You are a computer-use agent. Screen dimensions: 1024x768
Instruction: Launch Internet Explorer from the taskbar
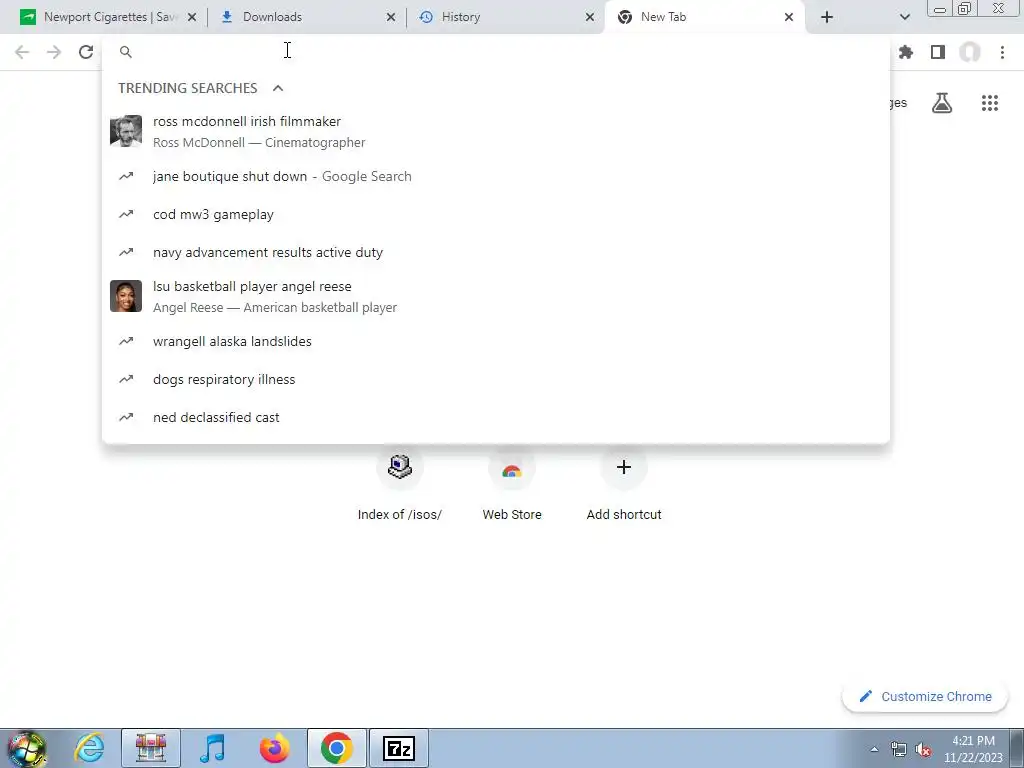(89, 748)
